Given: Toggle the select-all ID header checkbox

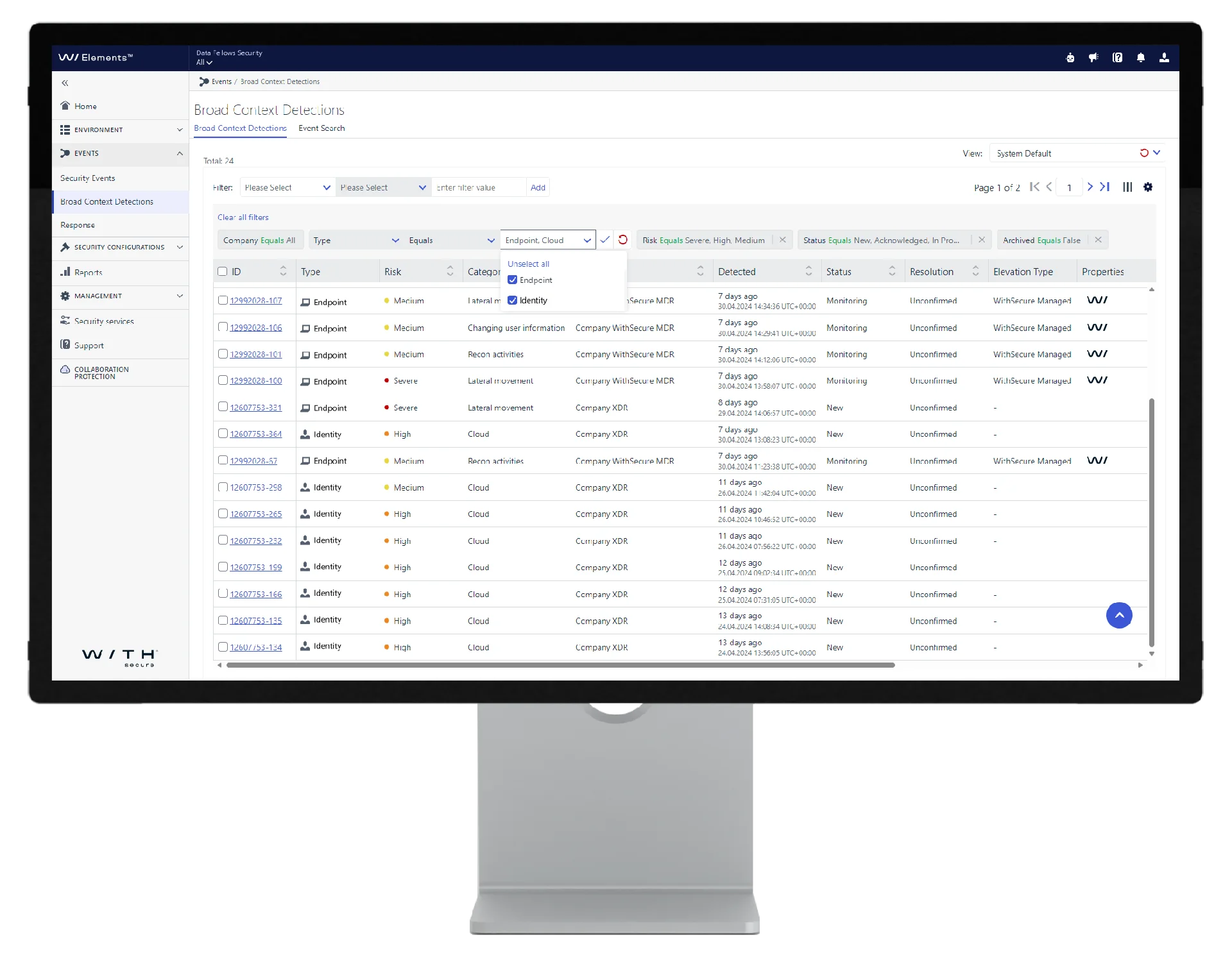Looking at the screenshot, I should point(223,272).
